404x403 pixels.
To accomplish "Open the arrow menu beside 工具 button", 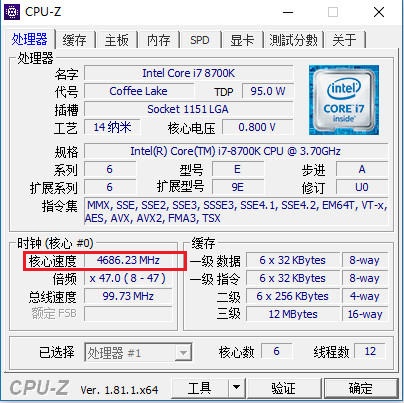I will 236,387.
